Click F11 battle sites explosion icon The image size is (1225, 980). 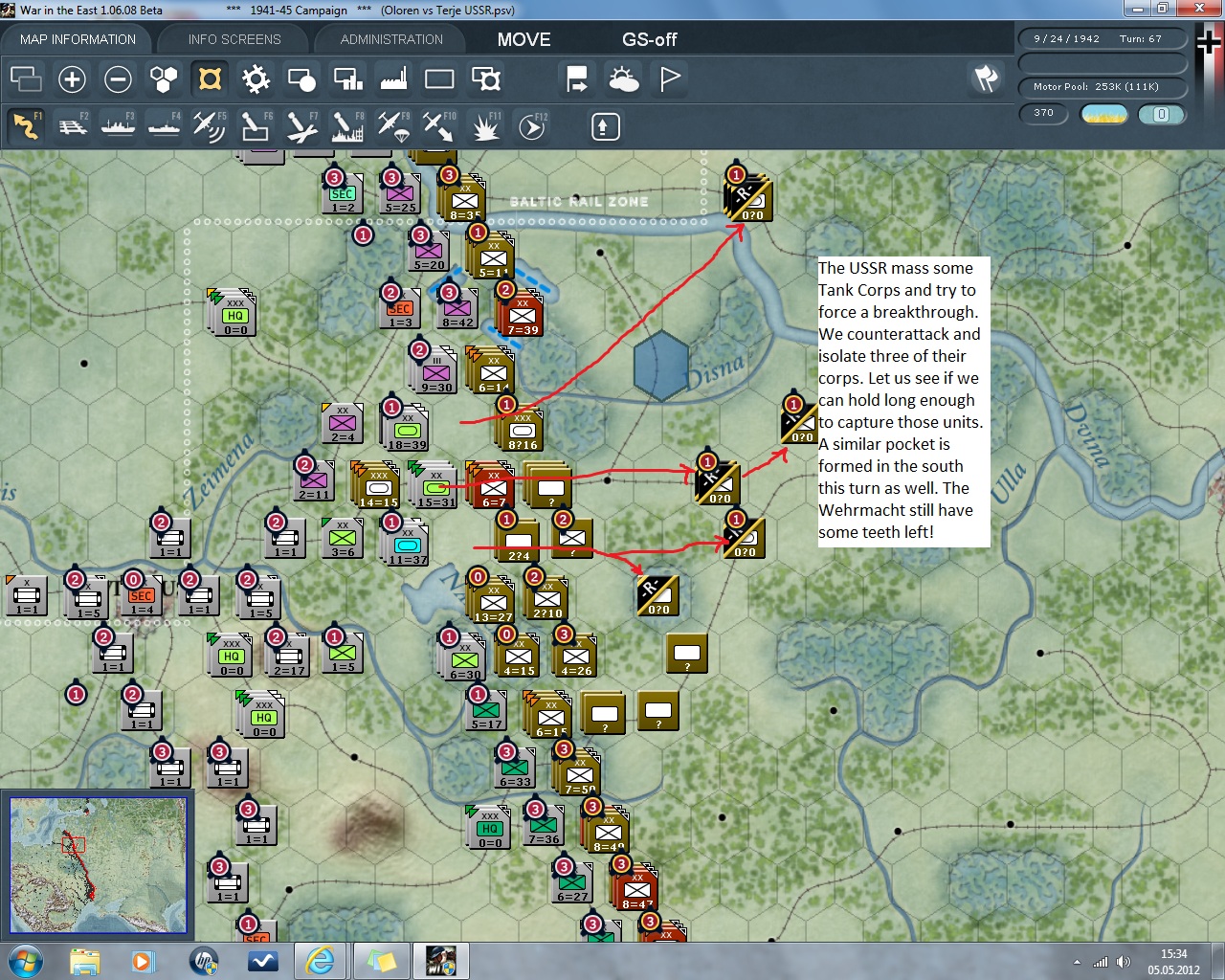click(x=485, y=126)
